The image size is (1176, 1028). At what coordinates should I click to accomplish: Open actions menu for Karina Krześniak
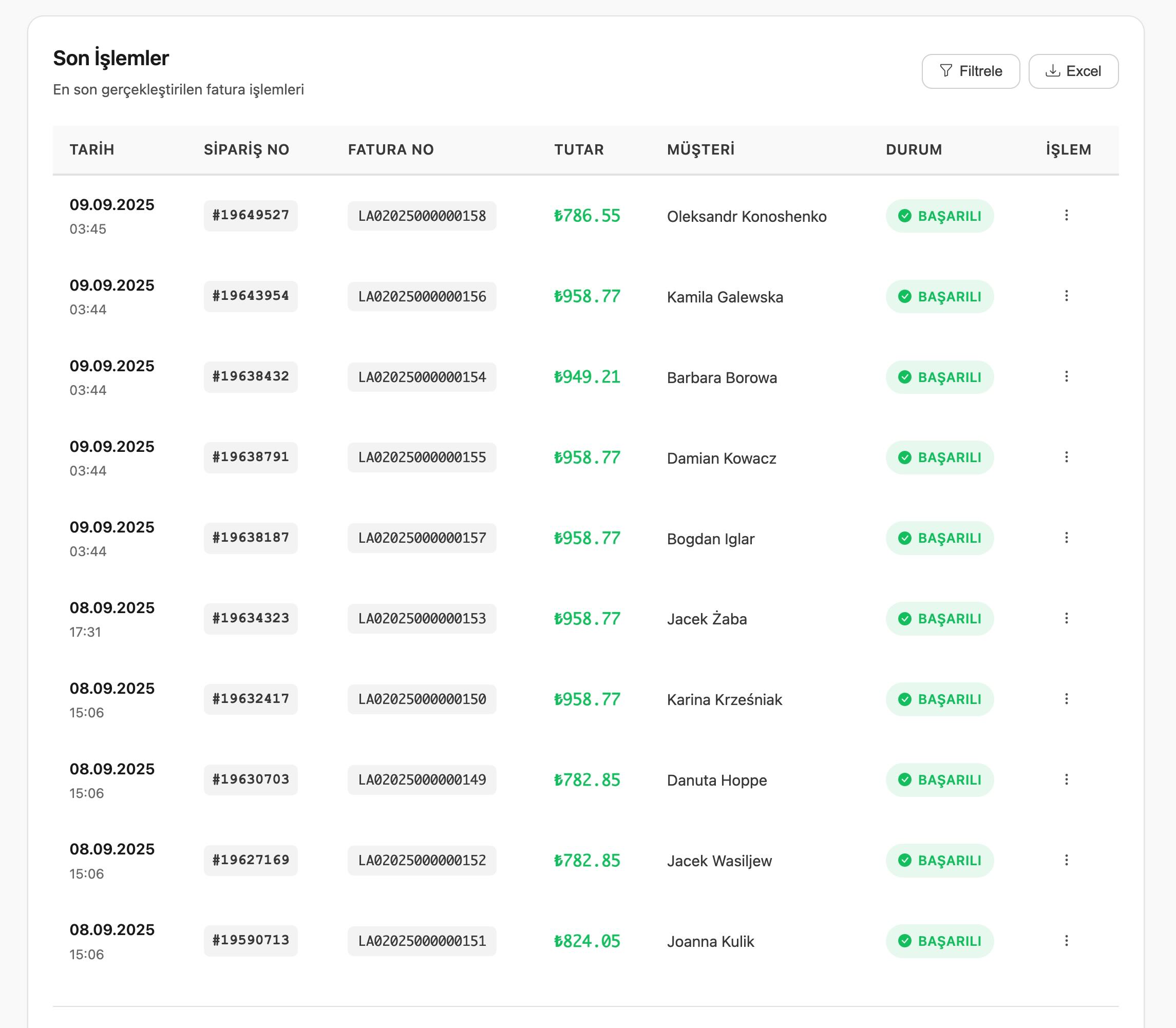(1066, 699)
